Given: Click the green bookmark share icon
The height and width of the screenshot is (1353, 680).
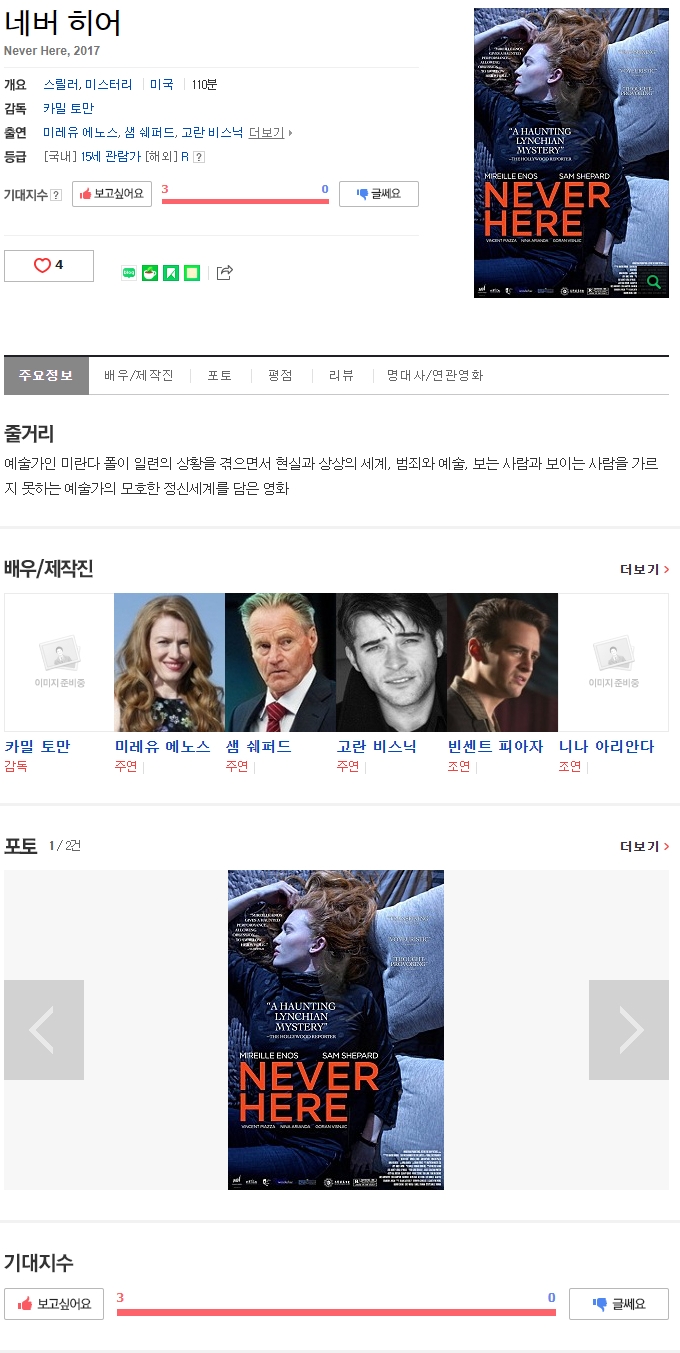Looking at the screenshot, I should pyautogui.click(x=171, y=273).
